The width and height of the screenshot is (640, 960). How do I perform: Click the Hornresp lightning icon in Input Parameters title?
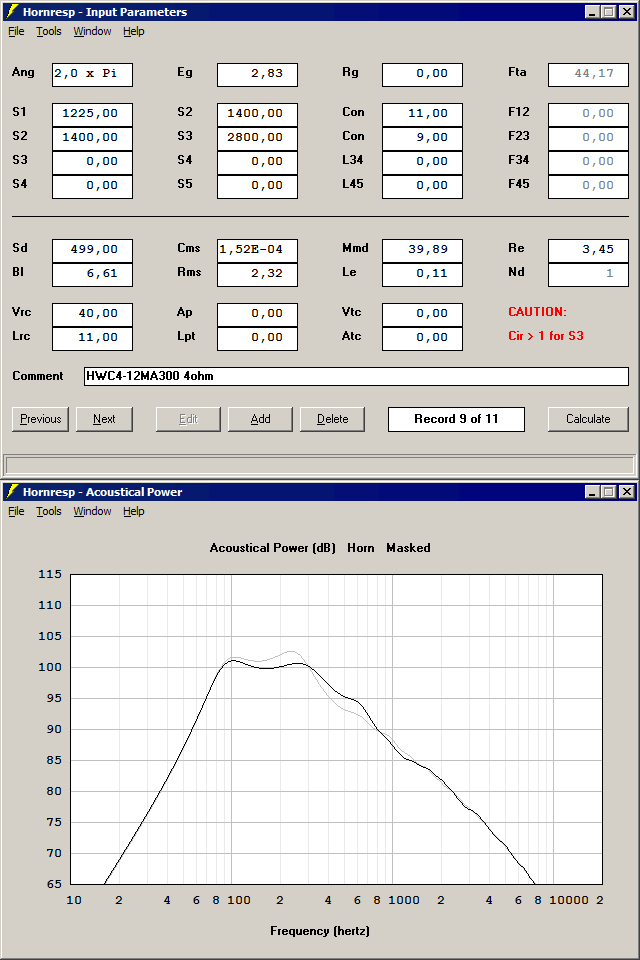(12, 11)
